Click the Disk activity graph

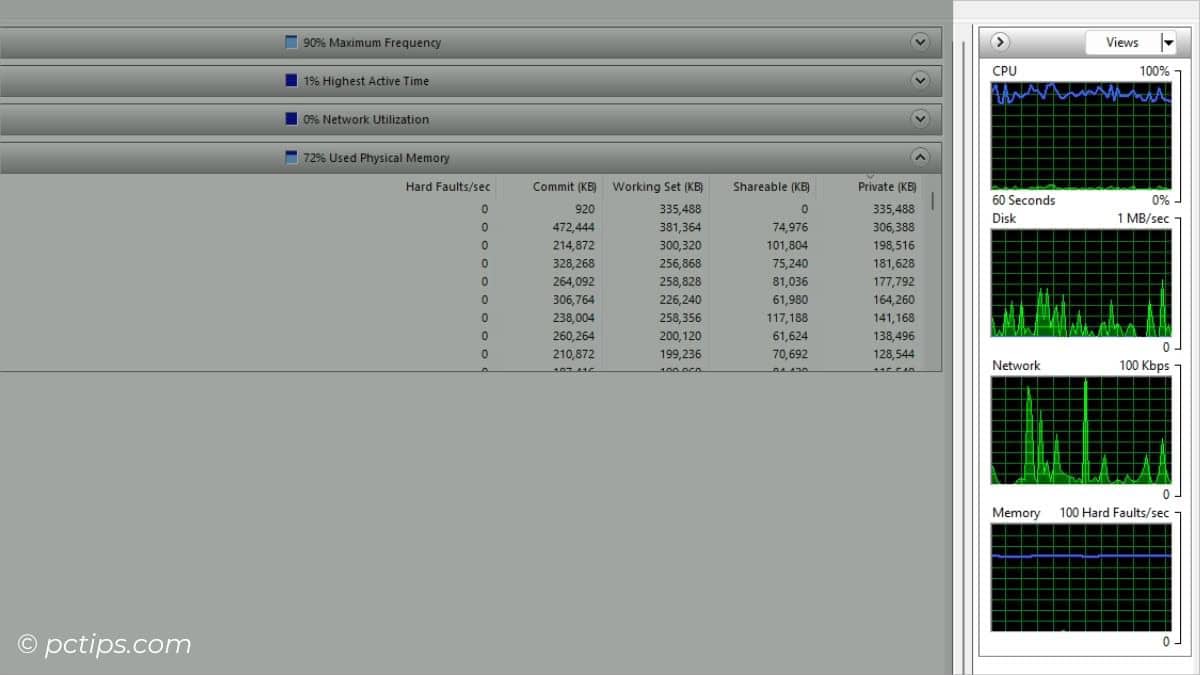tap(1080, 283)
